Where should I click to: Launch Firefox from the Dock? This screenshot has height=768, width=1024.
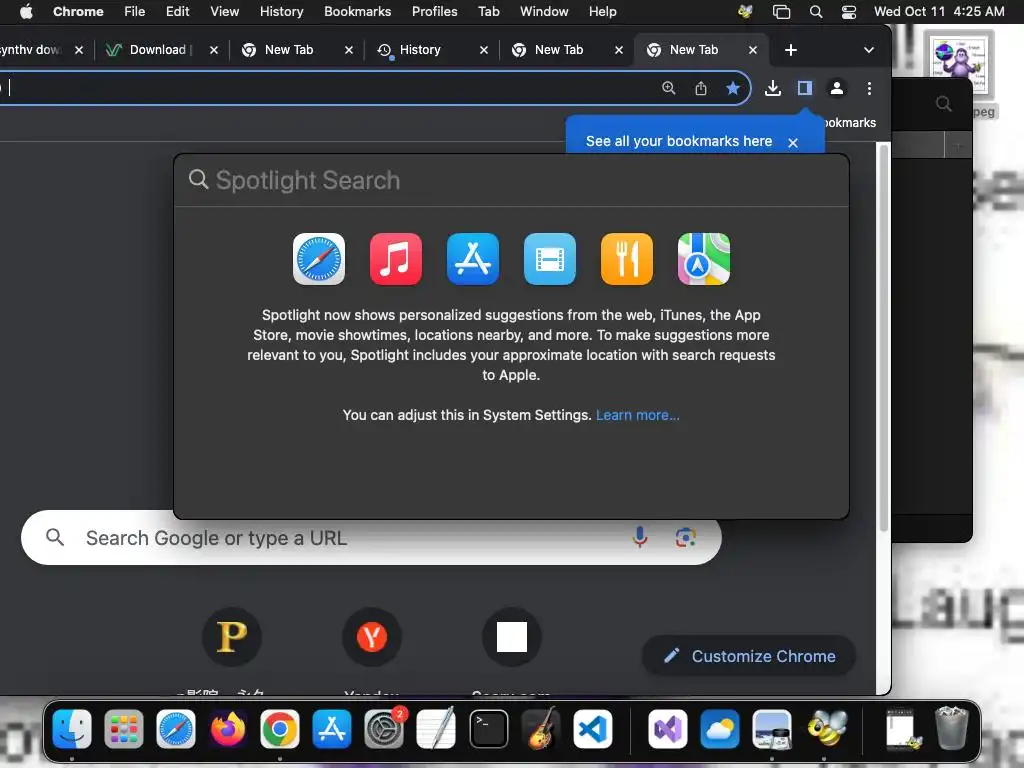pyautogui.click(x=227, y=729)
